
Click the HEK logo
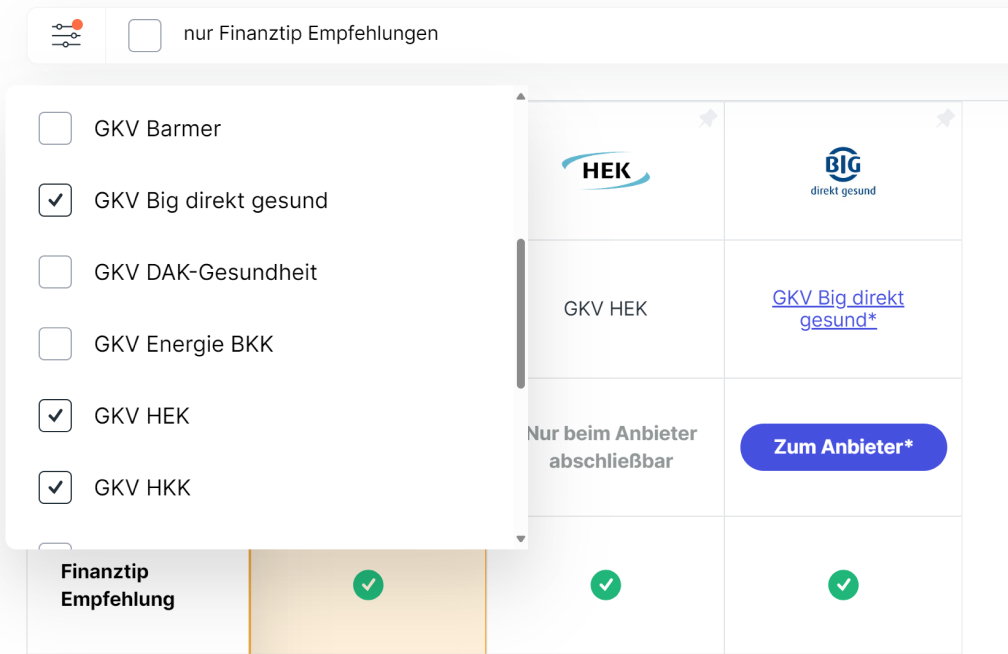point(606,170)
